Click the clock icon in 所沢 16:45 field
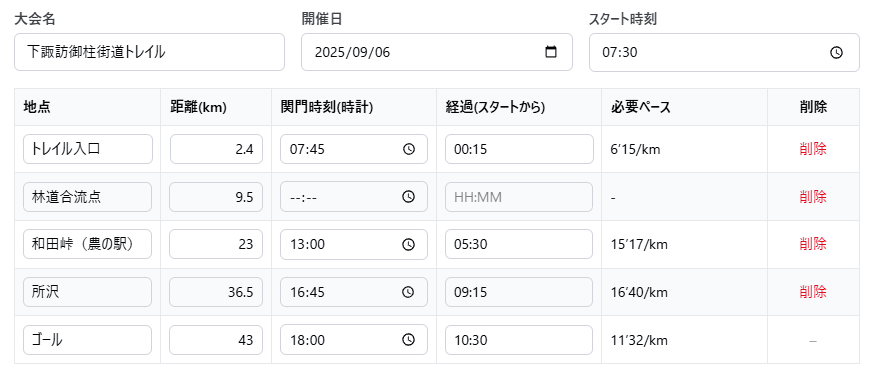The height and width of the screenshot is (372, 876). pyautogui.click(x=409, y=292)
